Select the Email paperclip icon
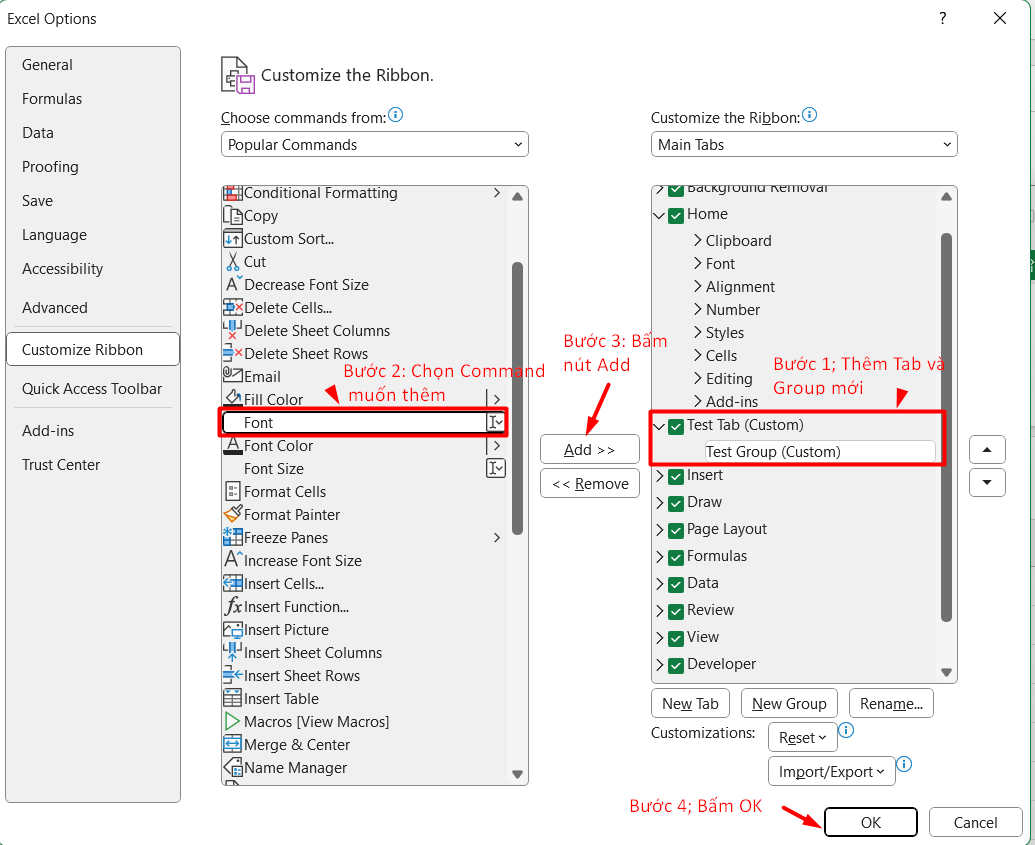This screenshot has height=845, width=1035. coord(233,376)
